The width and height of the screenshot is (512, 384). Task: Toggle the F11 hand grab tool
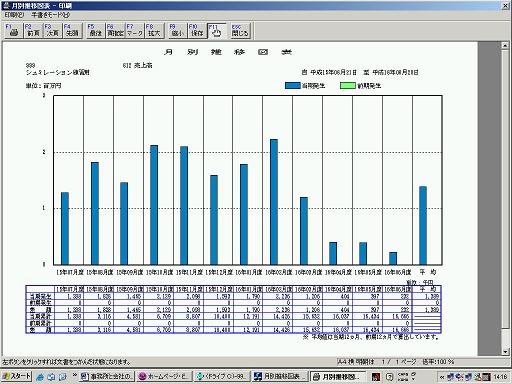click(216, 31)
